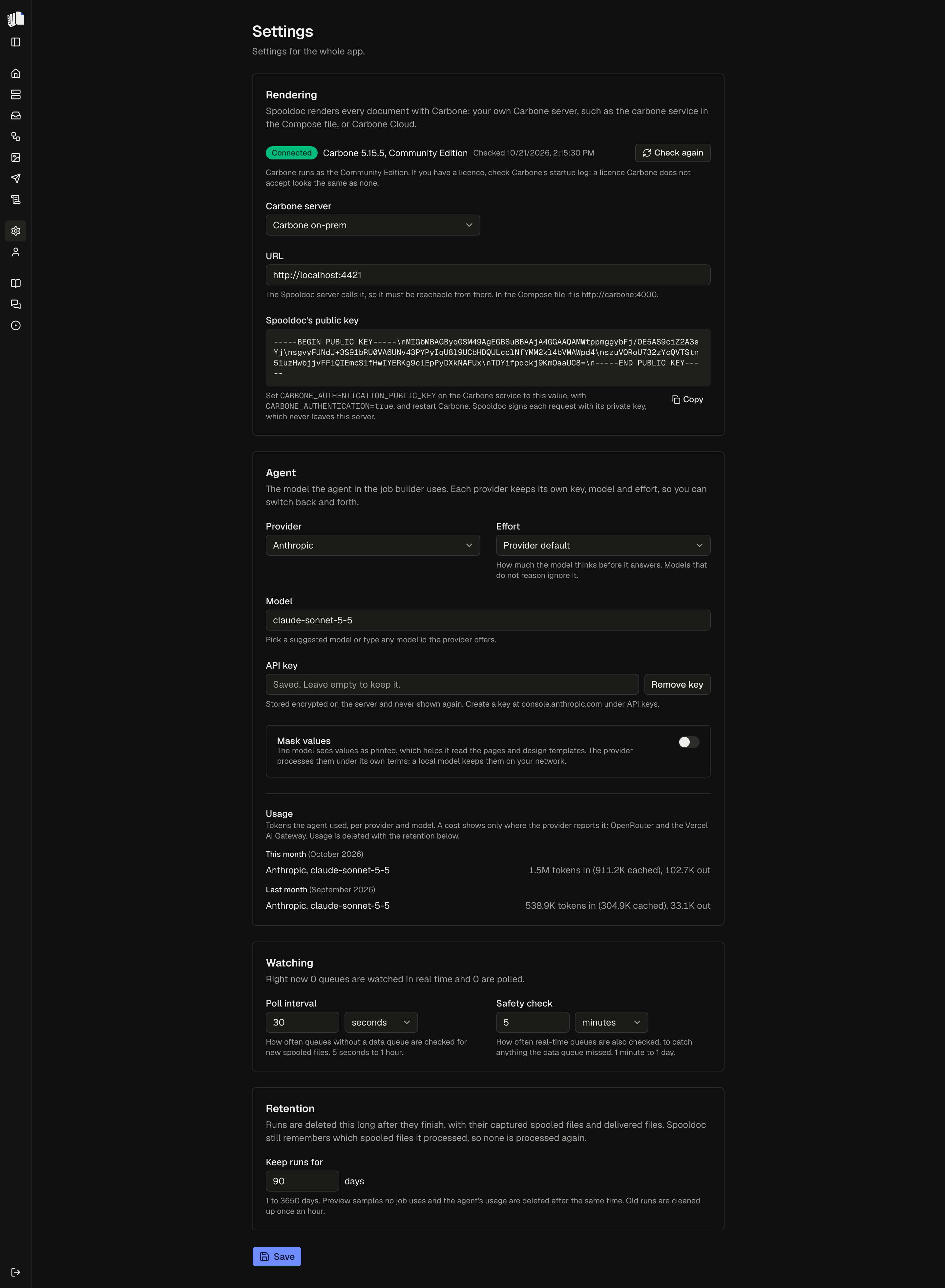
Task: Open the Home icon in the sidebar
Action: pyautogui.click(x=15, y=73)
